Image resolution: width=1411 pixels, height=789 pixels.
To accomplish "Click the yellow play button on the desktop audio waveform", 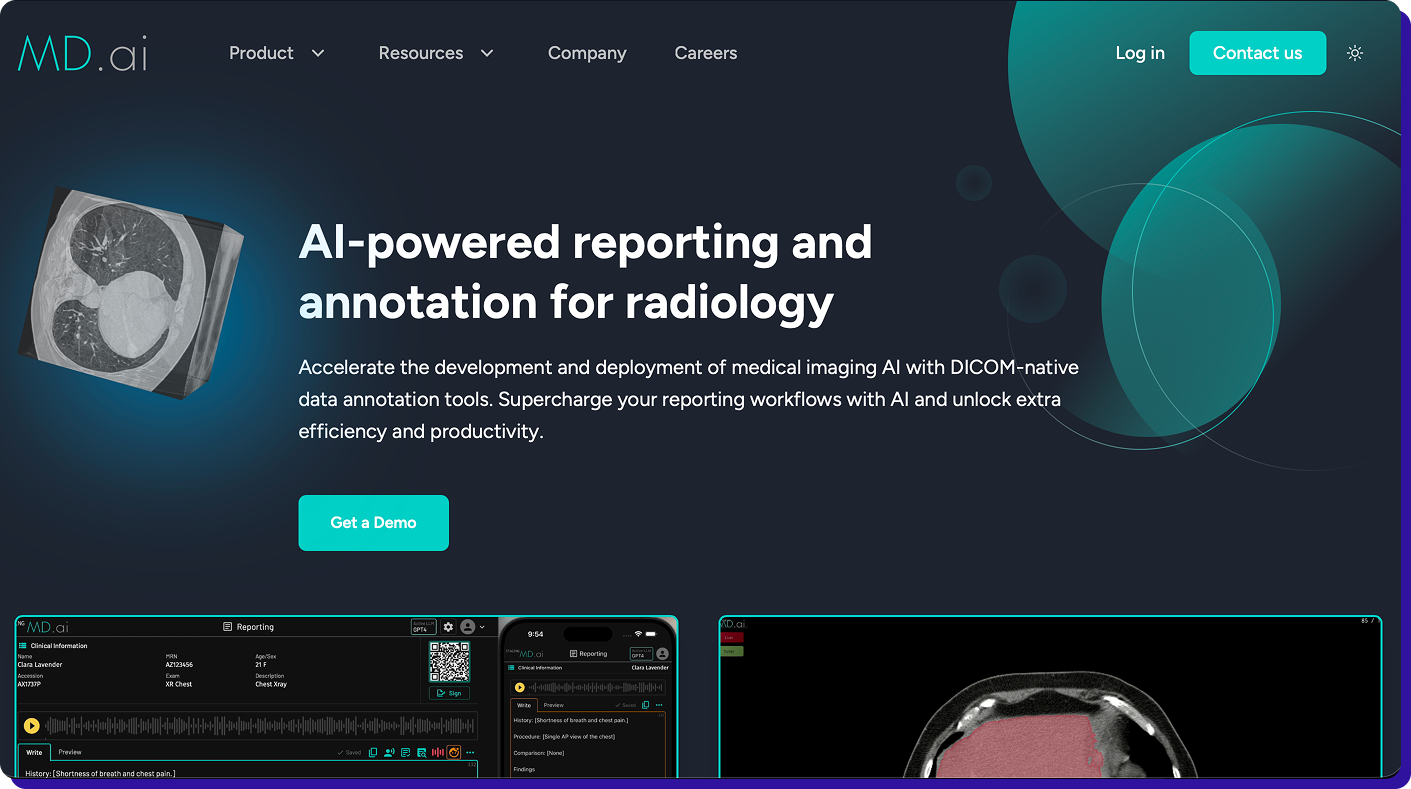I will pyautogui.click(x=31, y=726).
